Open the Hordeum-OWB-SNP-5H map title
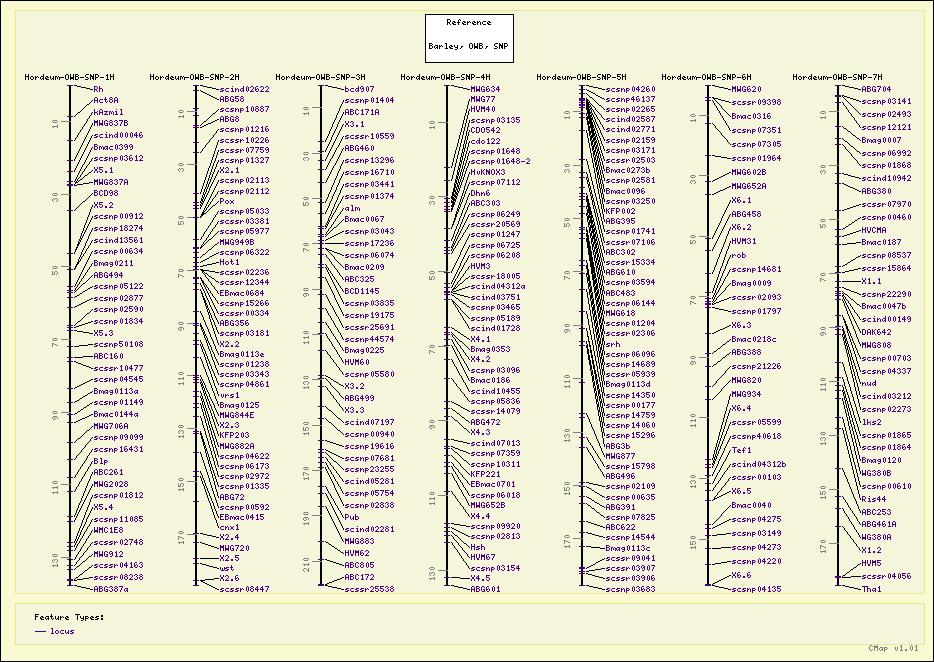Image resolution: width=934 pixels, height=662 pixels. 581,77
